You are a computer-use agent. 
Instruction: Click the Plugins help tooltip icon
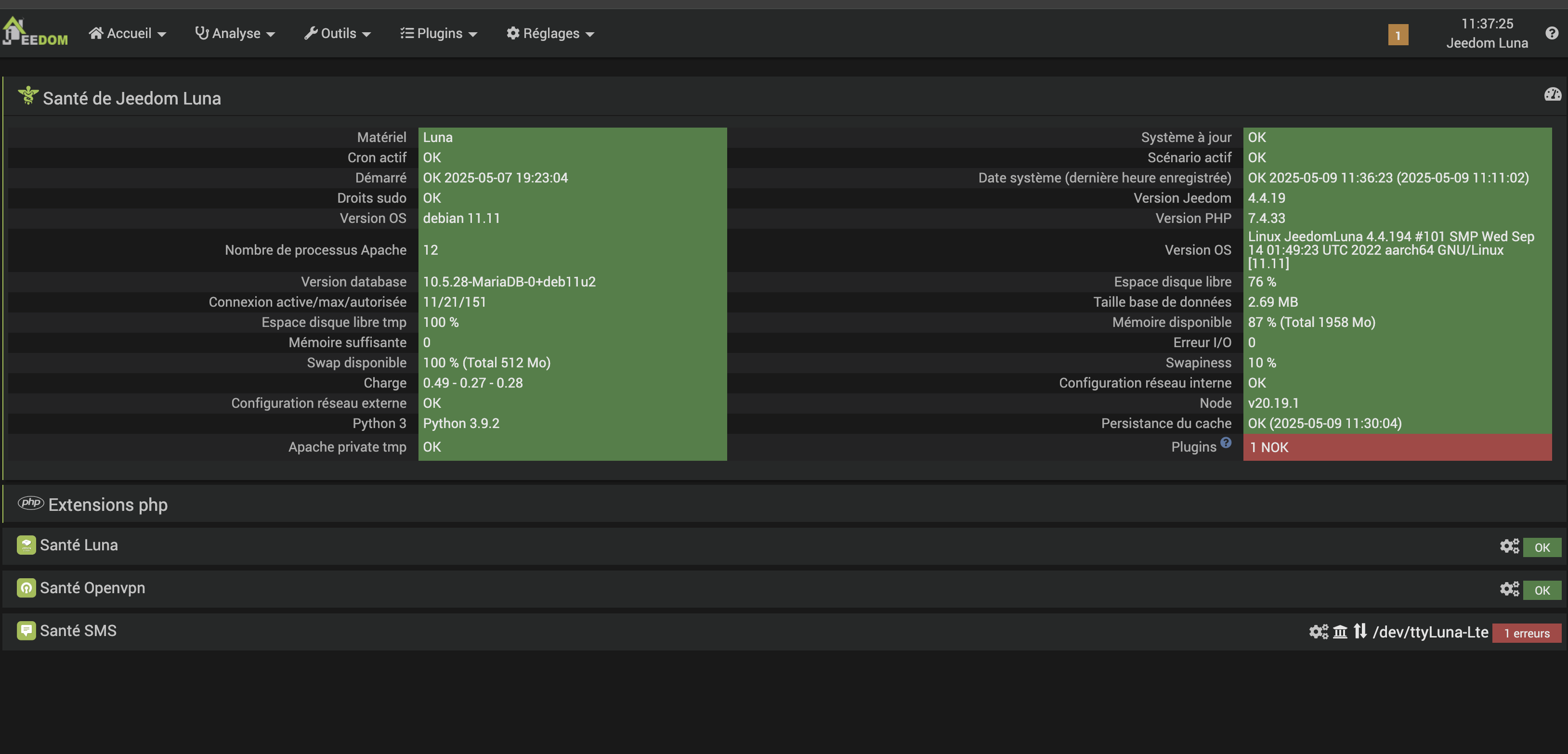pyautogui.click(x=1225, y=442)
